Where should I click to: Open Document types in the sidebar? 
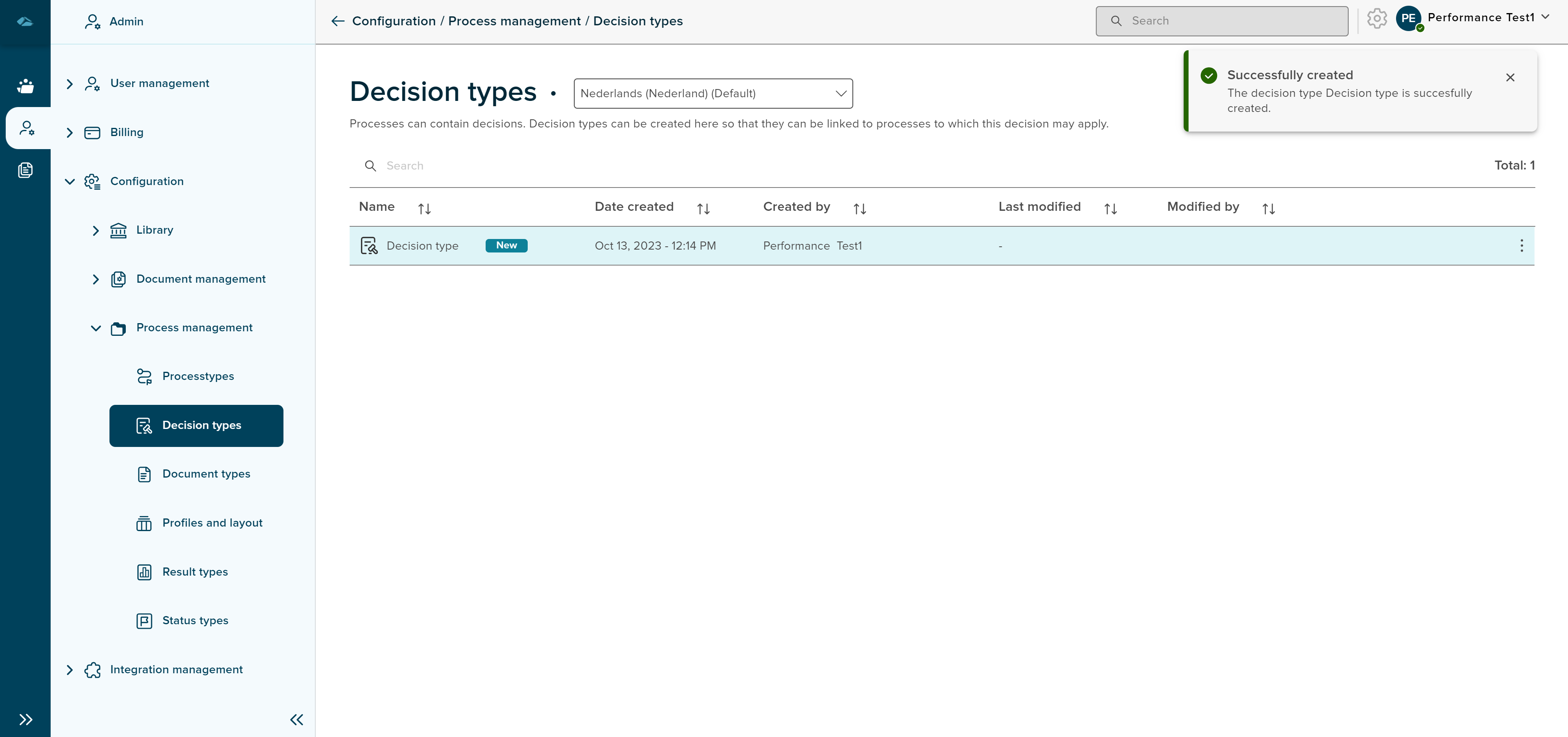pyautogui.click(x=206, y=474)
